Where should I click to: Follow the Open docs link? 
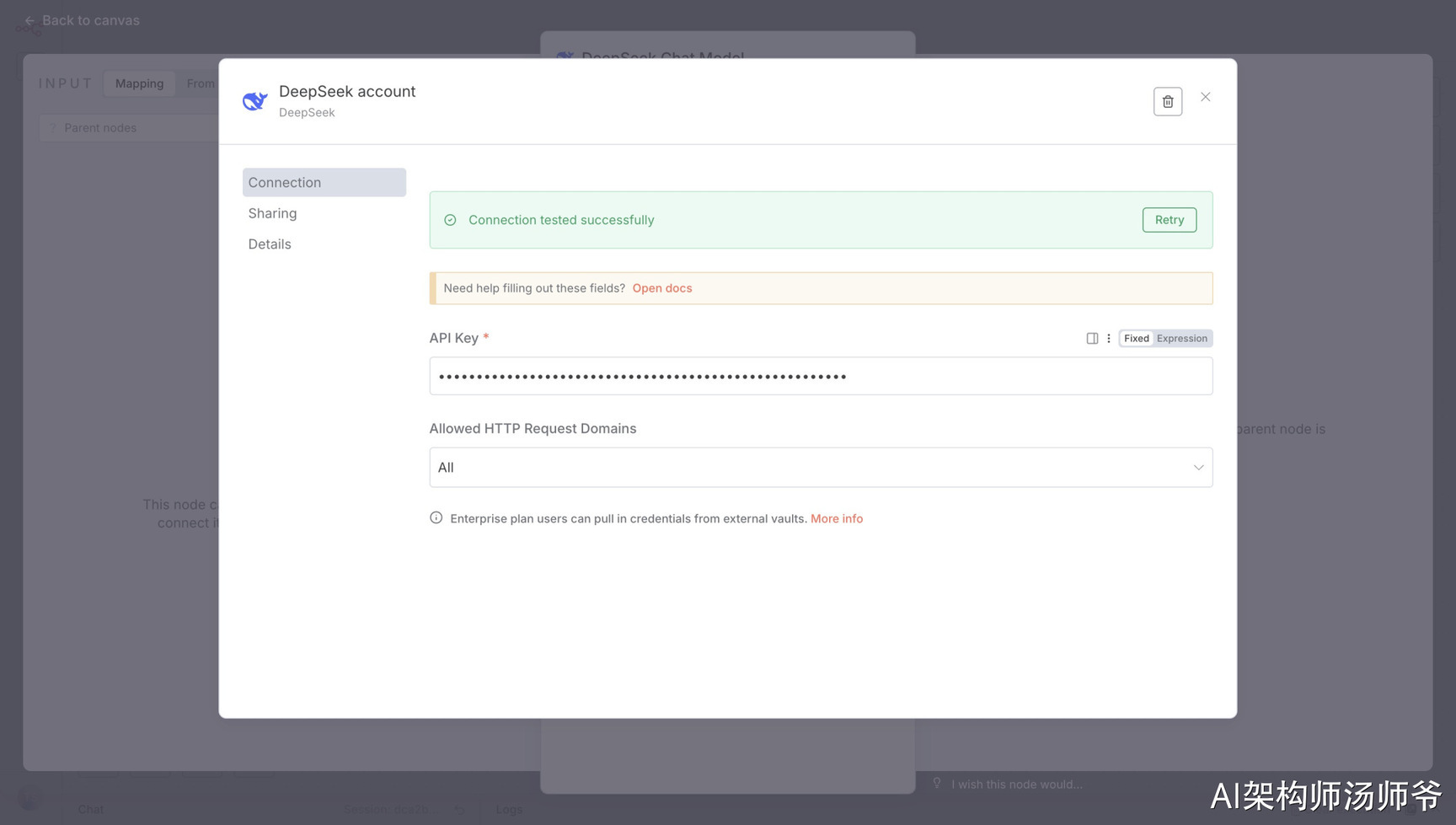pyautogui.click(x=661, y=288)
